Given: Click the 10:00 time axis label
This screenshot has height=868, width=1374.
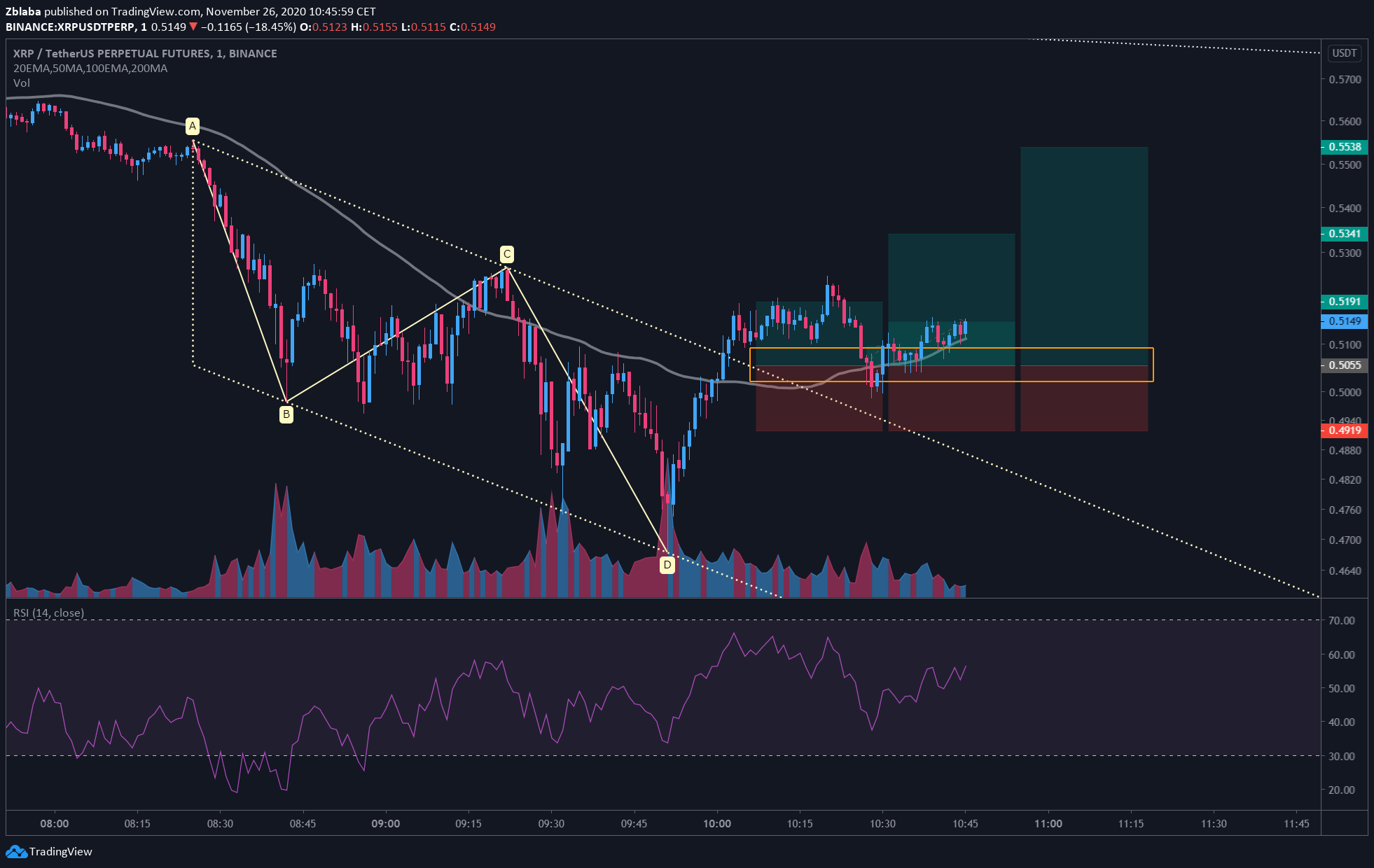Looking at the screenshot, I should point(717,823).
